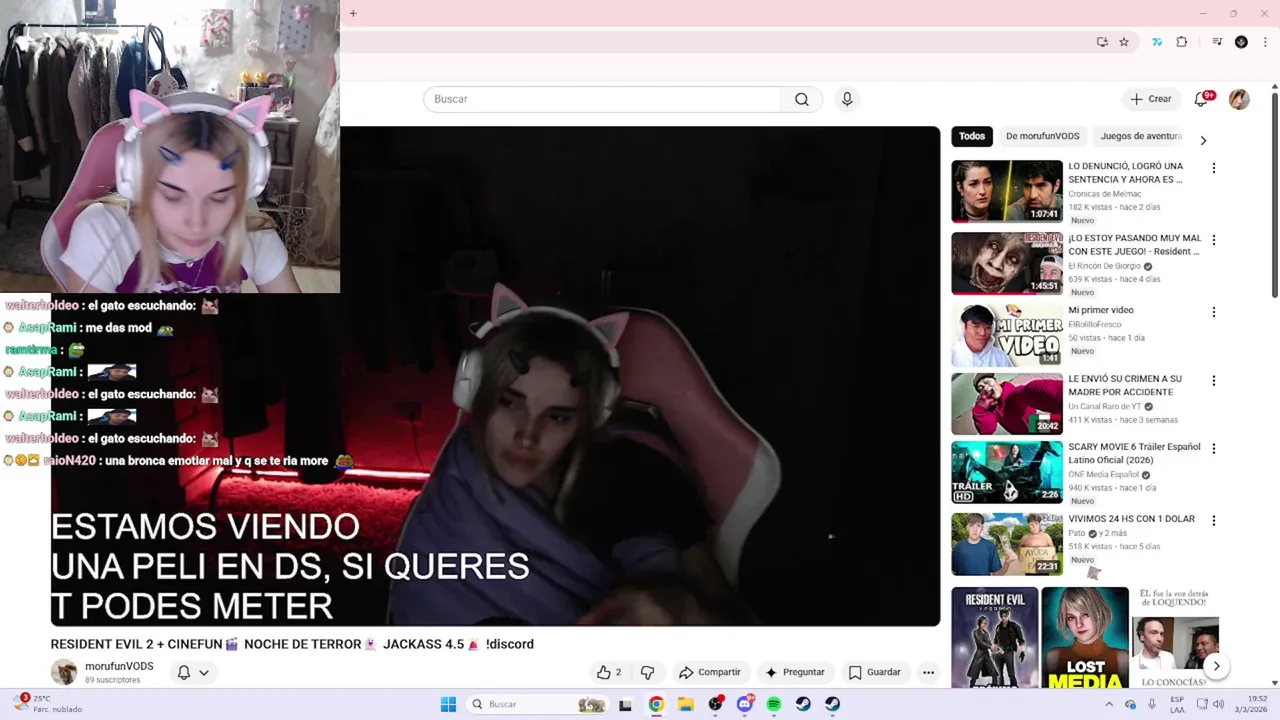The image size is (1280, 720).
Task: Open the browser extensions puzzle icon
Action: tap(1182, 42)
